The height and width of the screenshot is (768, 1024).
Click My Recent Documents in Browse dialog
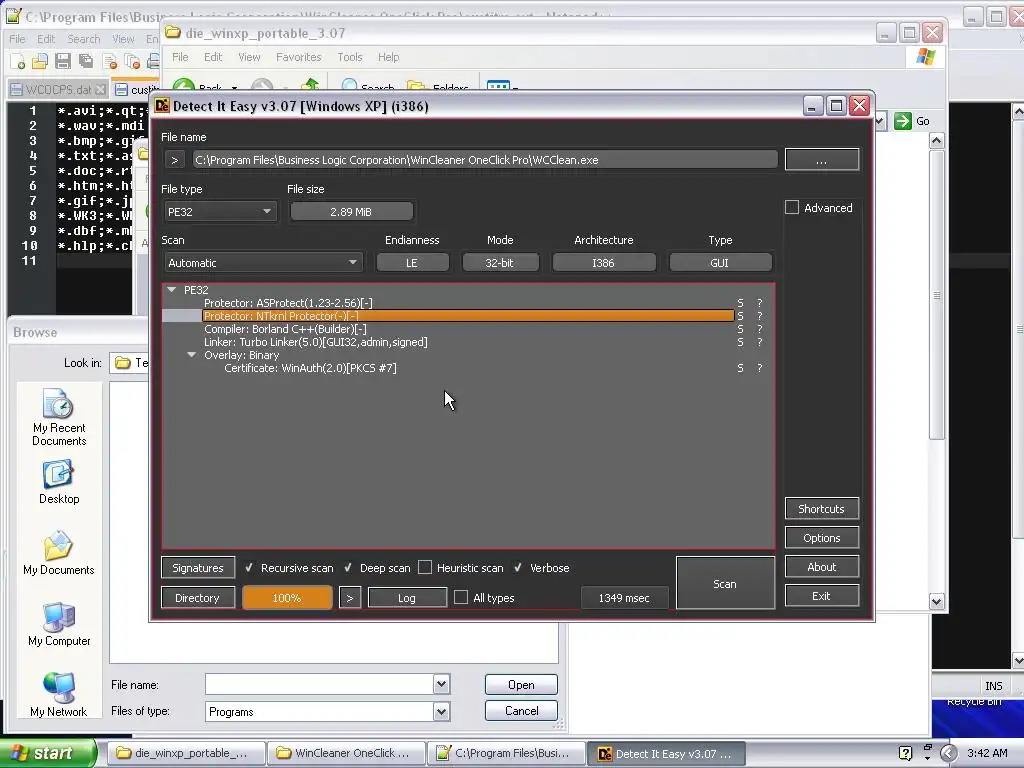[x=59, y=417]
